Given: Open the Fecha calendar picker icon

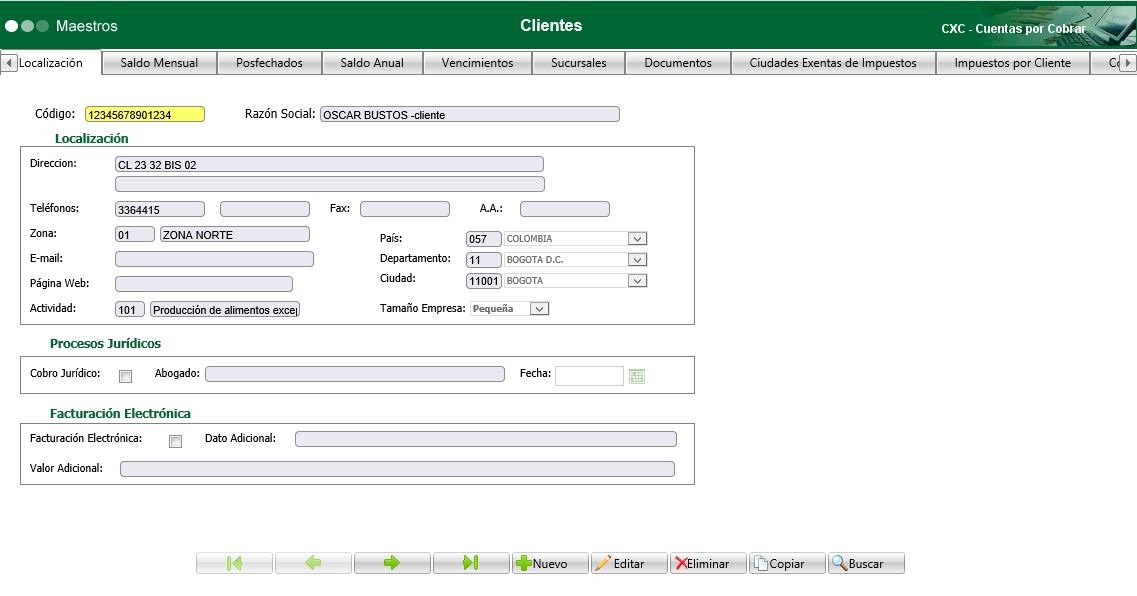Looking at the screenshot, I should coord(637,376).
